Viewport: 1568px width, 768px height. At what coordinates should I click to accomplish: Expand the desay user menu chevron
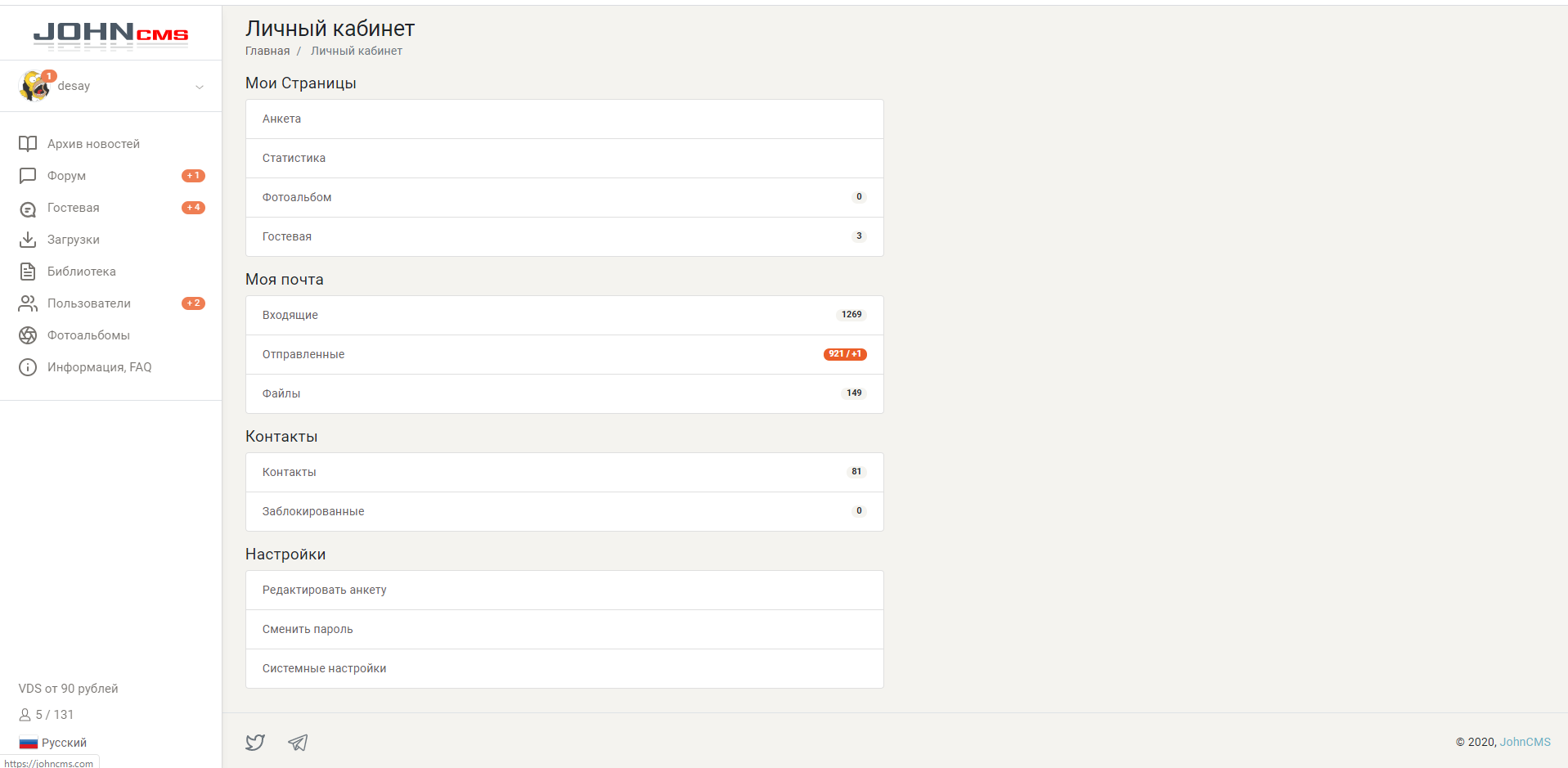click(200, 87)
